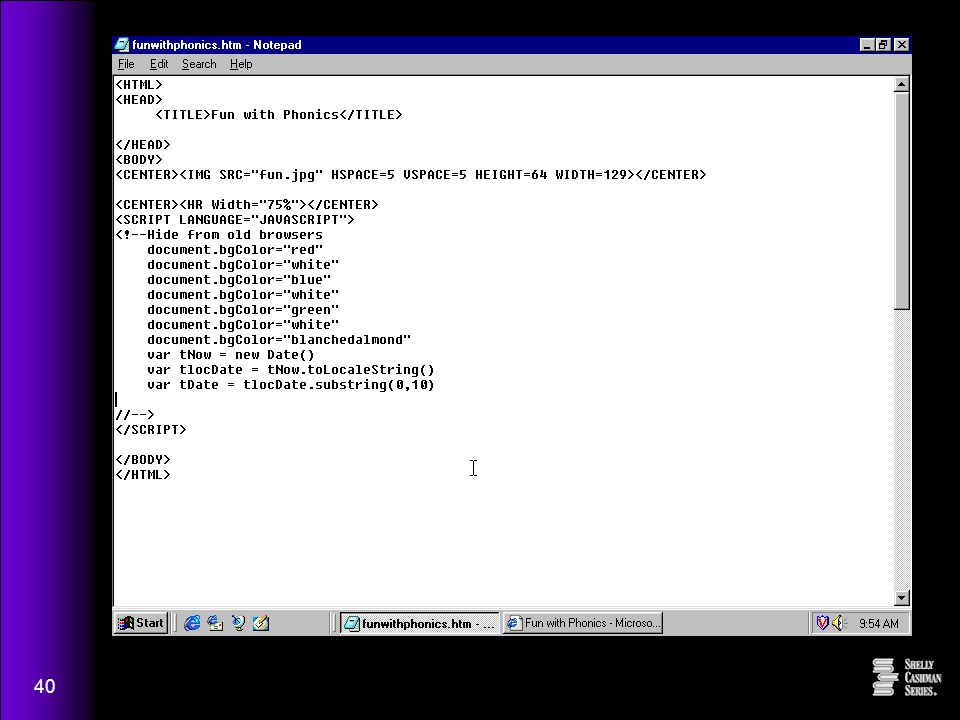Click the <TITLE>Fun with Phonics line
The width and height of the screenshot is (960, 720).
pyautogui.click(x=279, y=114)
